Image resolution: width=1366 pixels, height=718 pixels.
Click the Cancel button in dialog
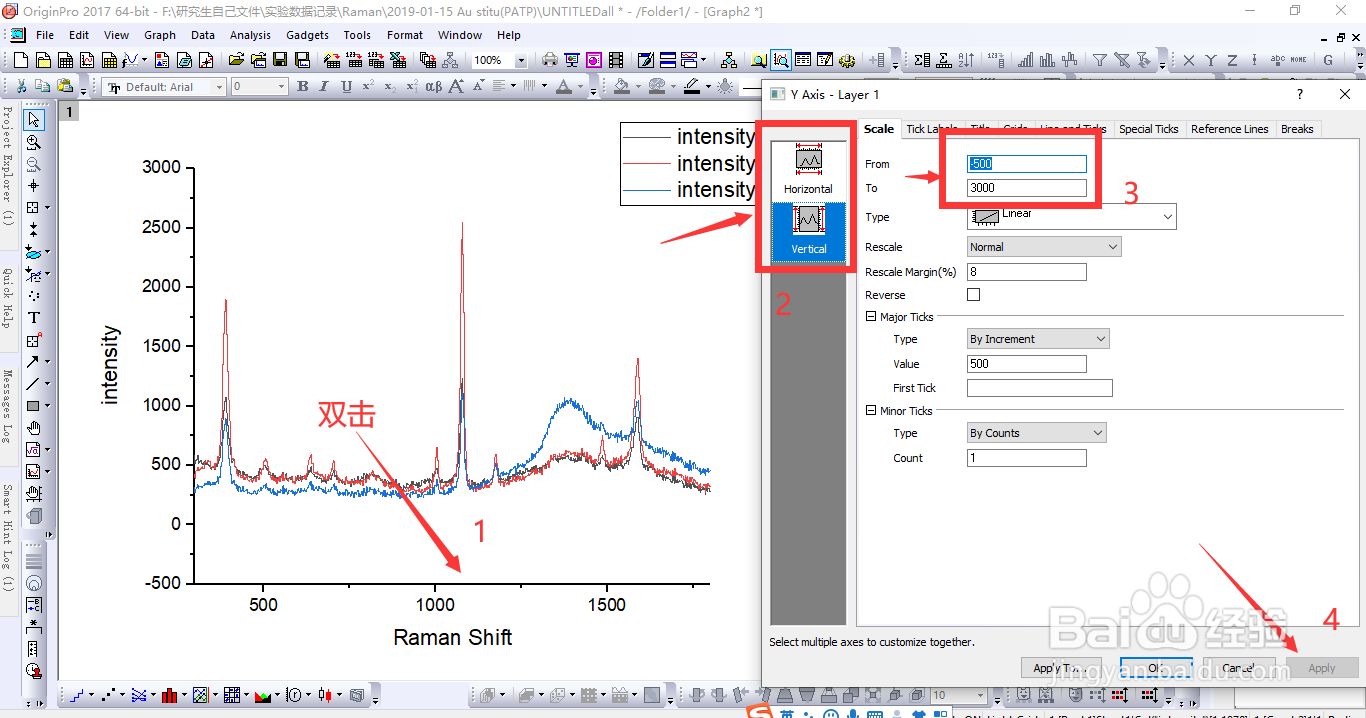[x=1237, y=668]
